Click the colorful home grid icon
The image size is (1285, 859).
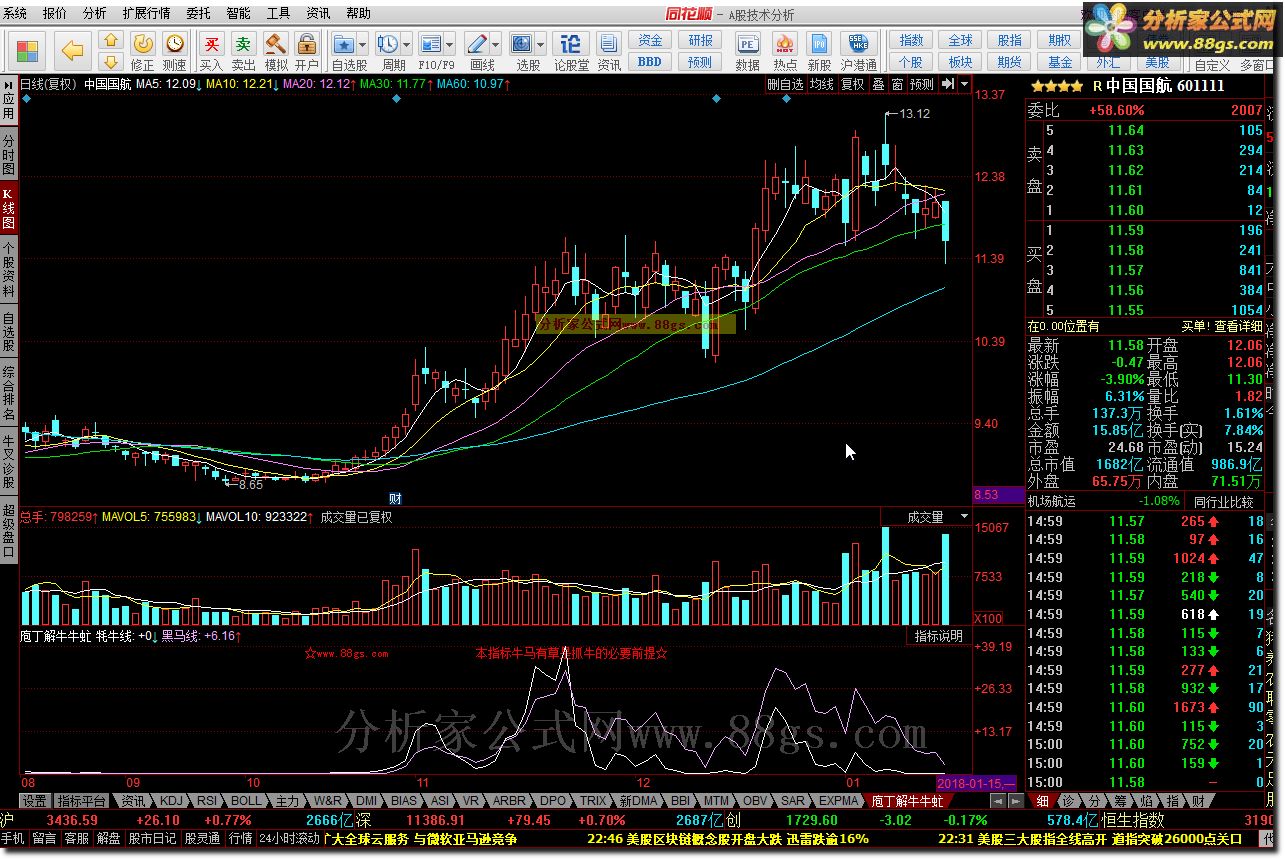coord(27,50)
